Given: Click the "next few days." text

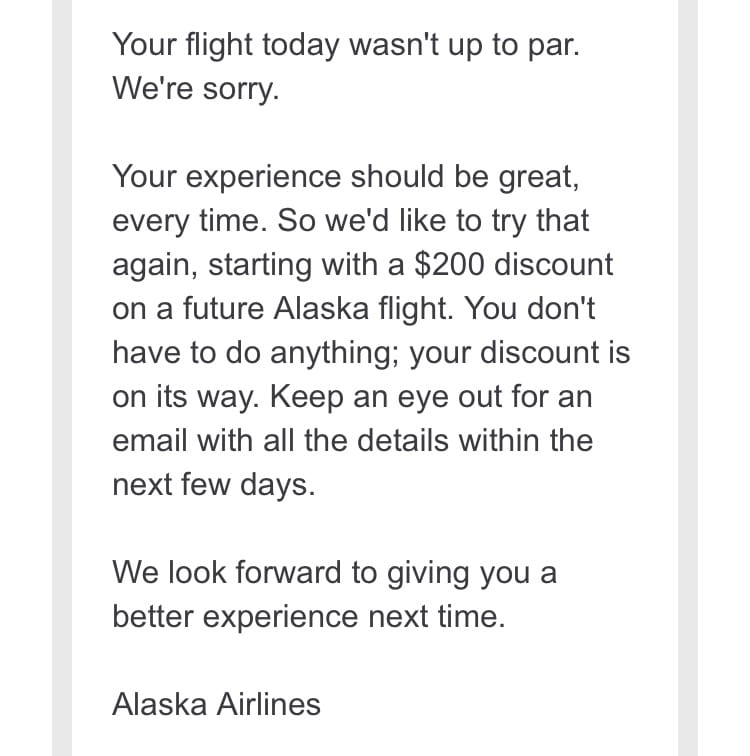Looking at the screenshot, I should [x=213, y=484].
